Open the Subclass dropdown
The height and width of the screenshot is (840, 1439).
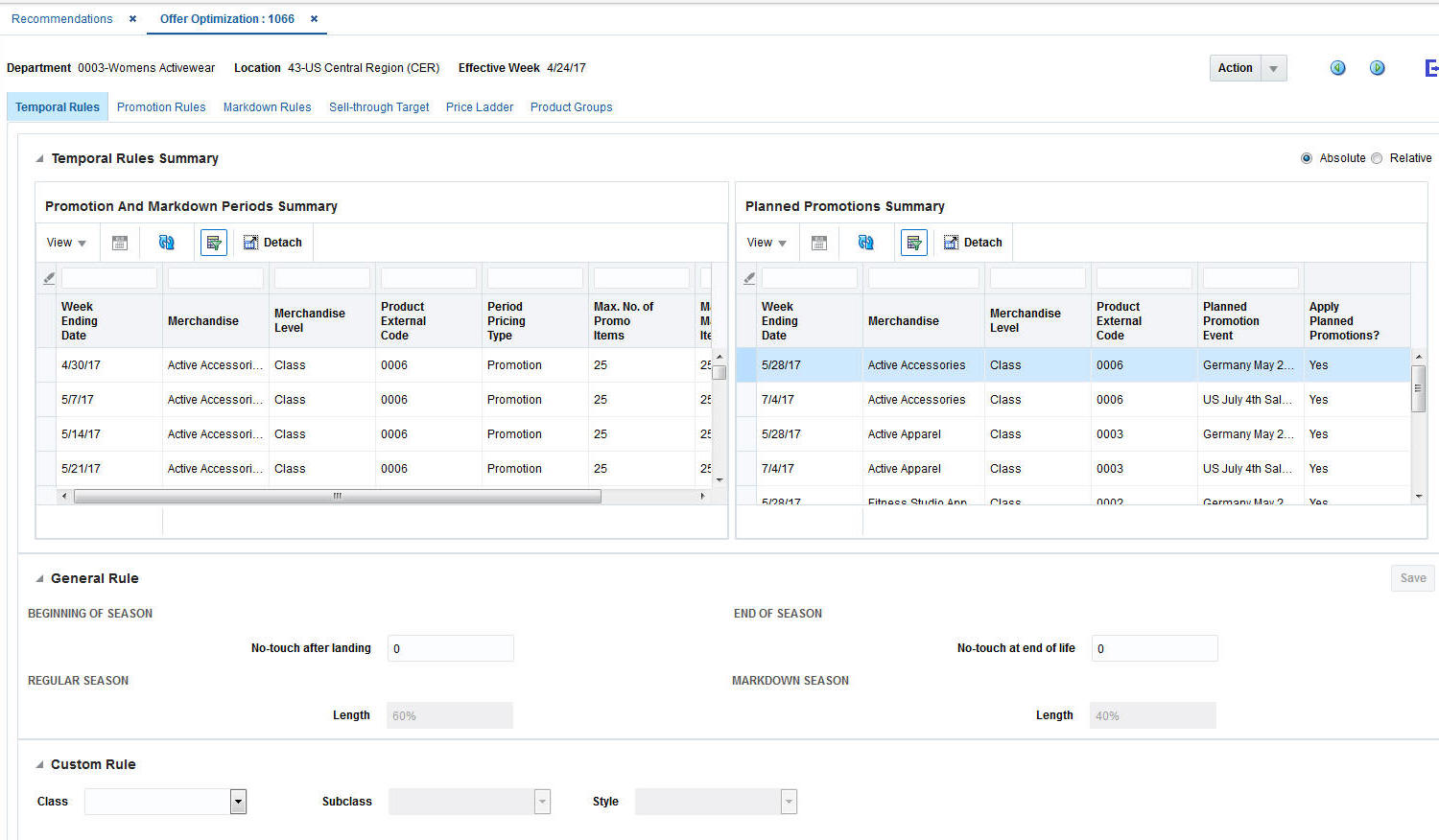pyautogui.click(x=542, y=802)
